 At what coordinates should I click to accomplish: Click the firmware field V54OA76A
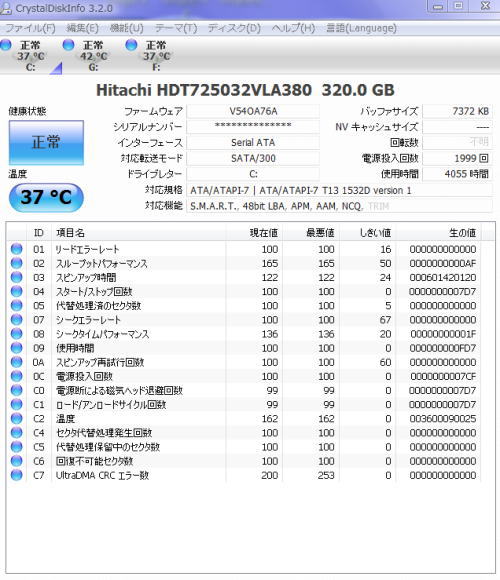click(x=253, y=111)
